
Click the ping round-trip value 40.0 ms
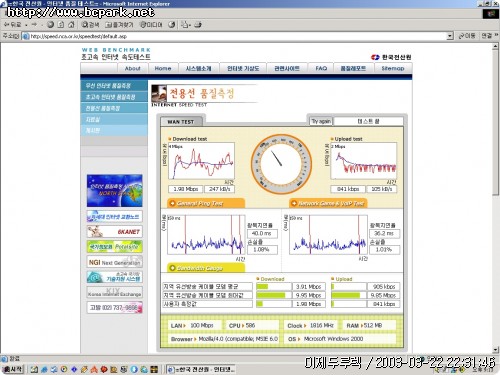click(262, 234)
